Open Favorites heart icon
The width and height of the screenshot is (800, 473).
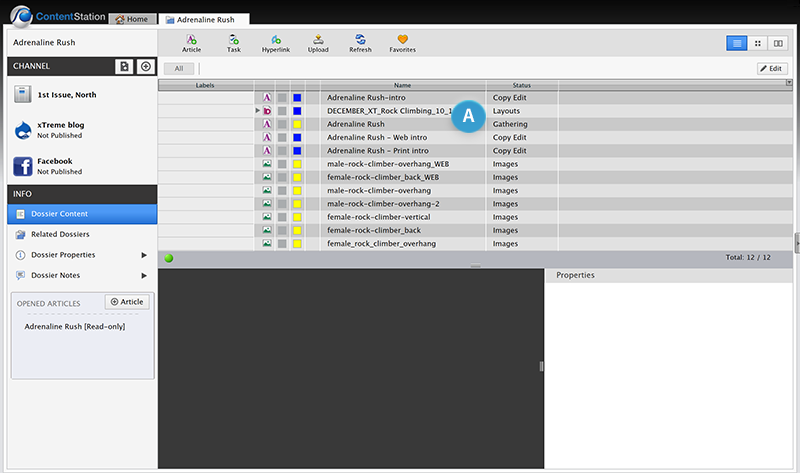click(x=403, y=40)
